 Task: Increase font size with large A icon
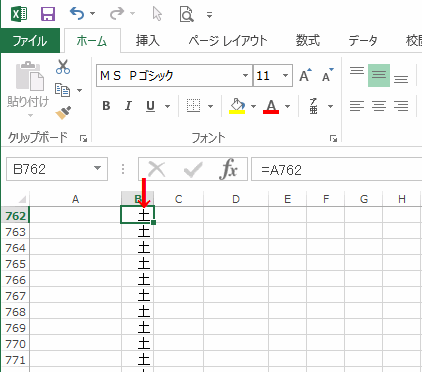305,75
